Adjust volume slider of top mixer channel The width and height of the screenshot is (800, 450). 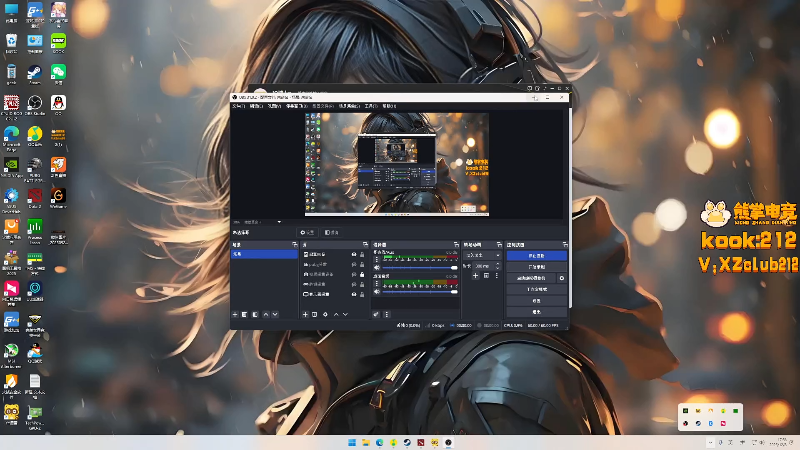pyautogui.click(x=420, y=267)
